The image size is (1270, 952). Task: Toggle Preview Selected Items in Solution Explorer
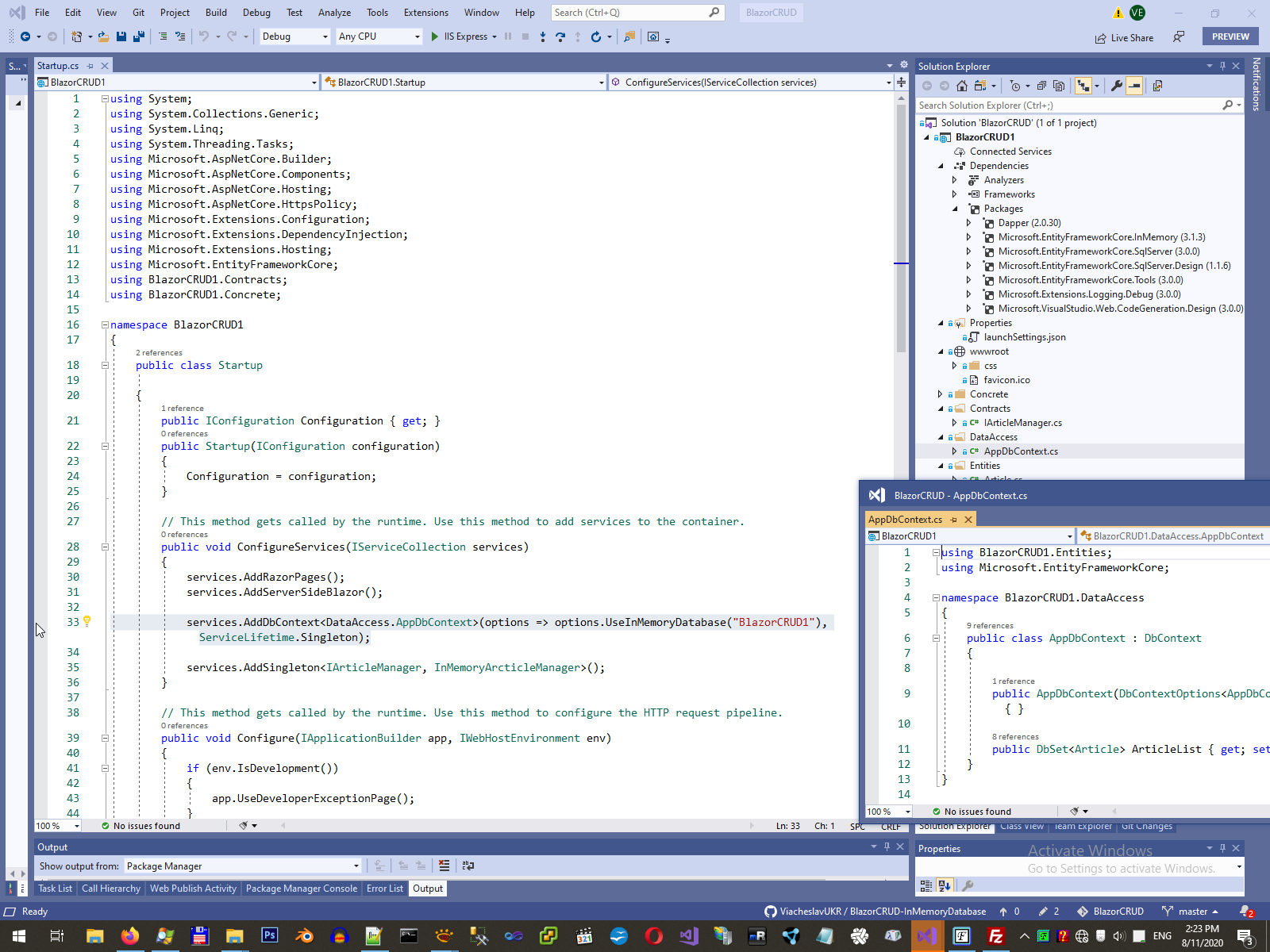click(x=1134, y=86)
